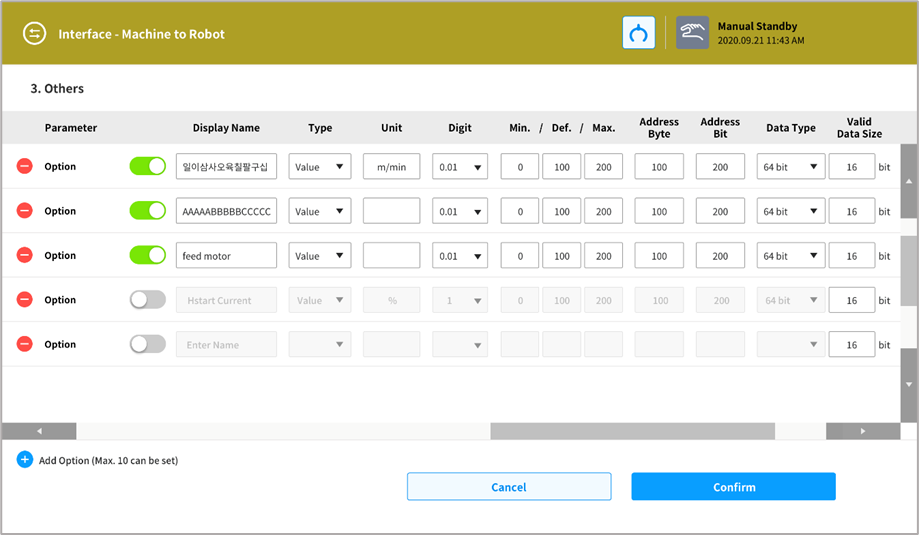Remove the first option row with minus icon
The image size is (919, 535).
coord(25,167)
